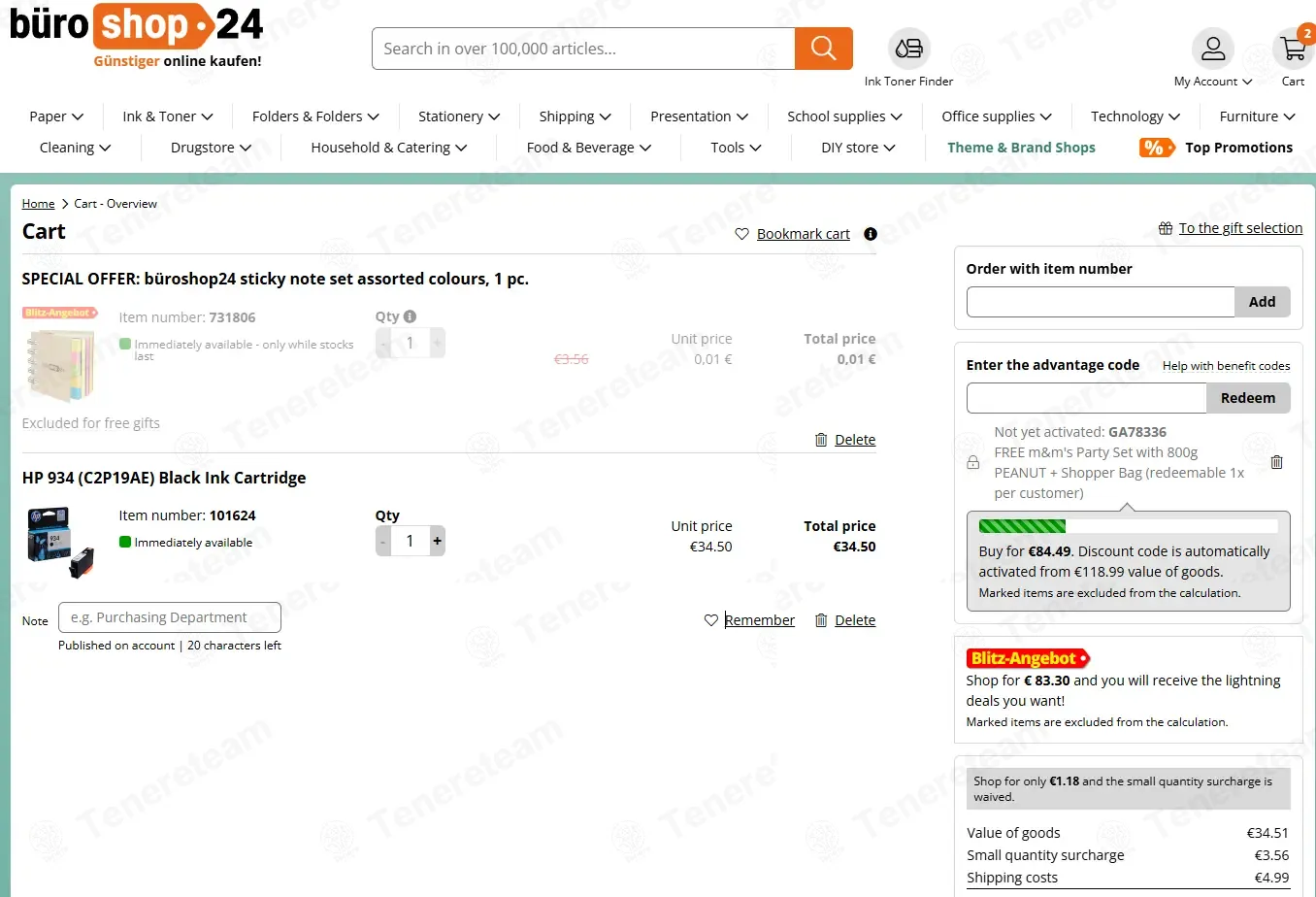1316x897 pixels.
Task: Click the Order with item number field
Action: [x=1101, y=302]
